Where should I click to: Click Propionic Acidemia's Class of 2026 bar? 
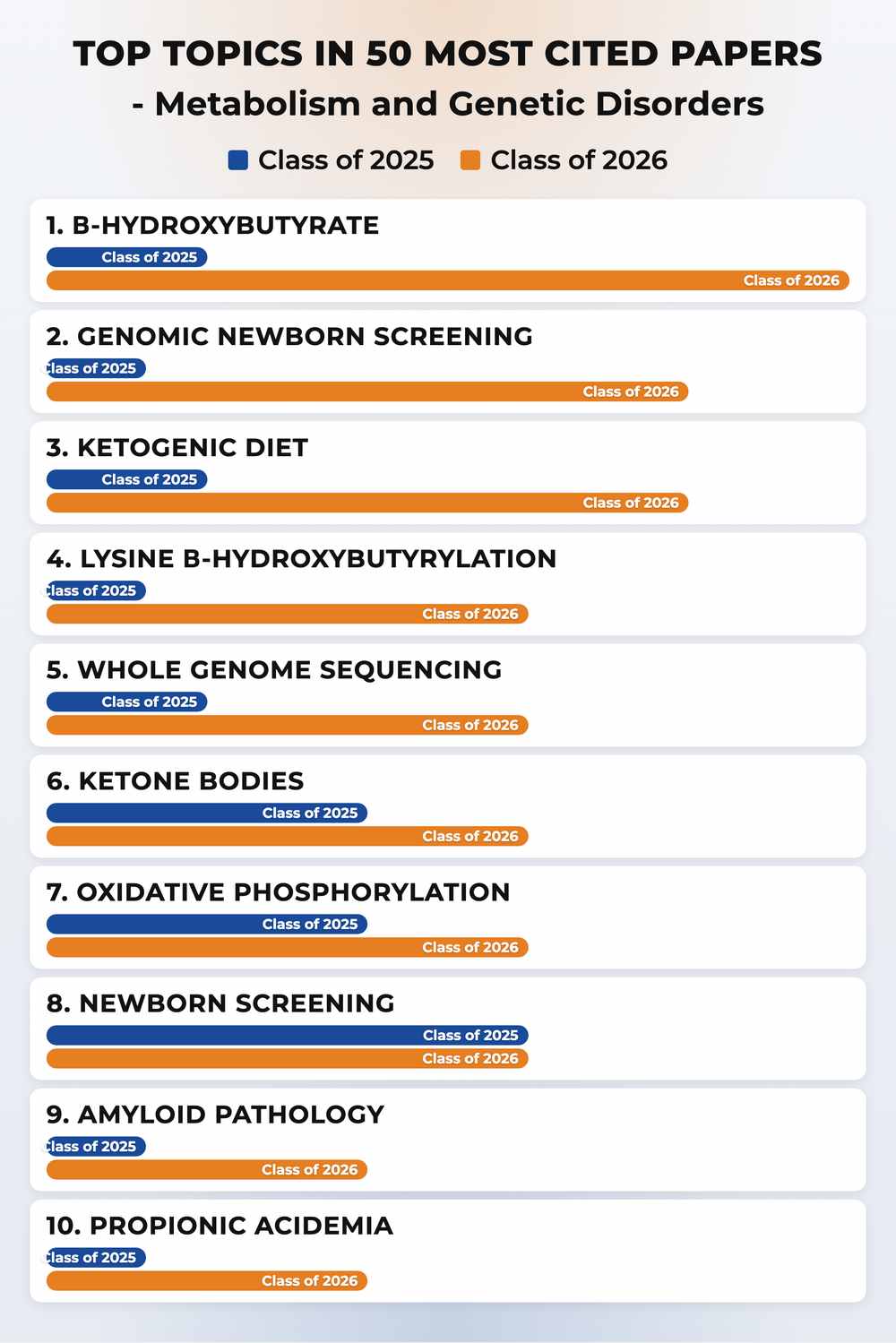[x=207, y=1280]
